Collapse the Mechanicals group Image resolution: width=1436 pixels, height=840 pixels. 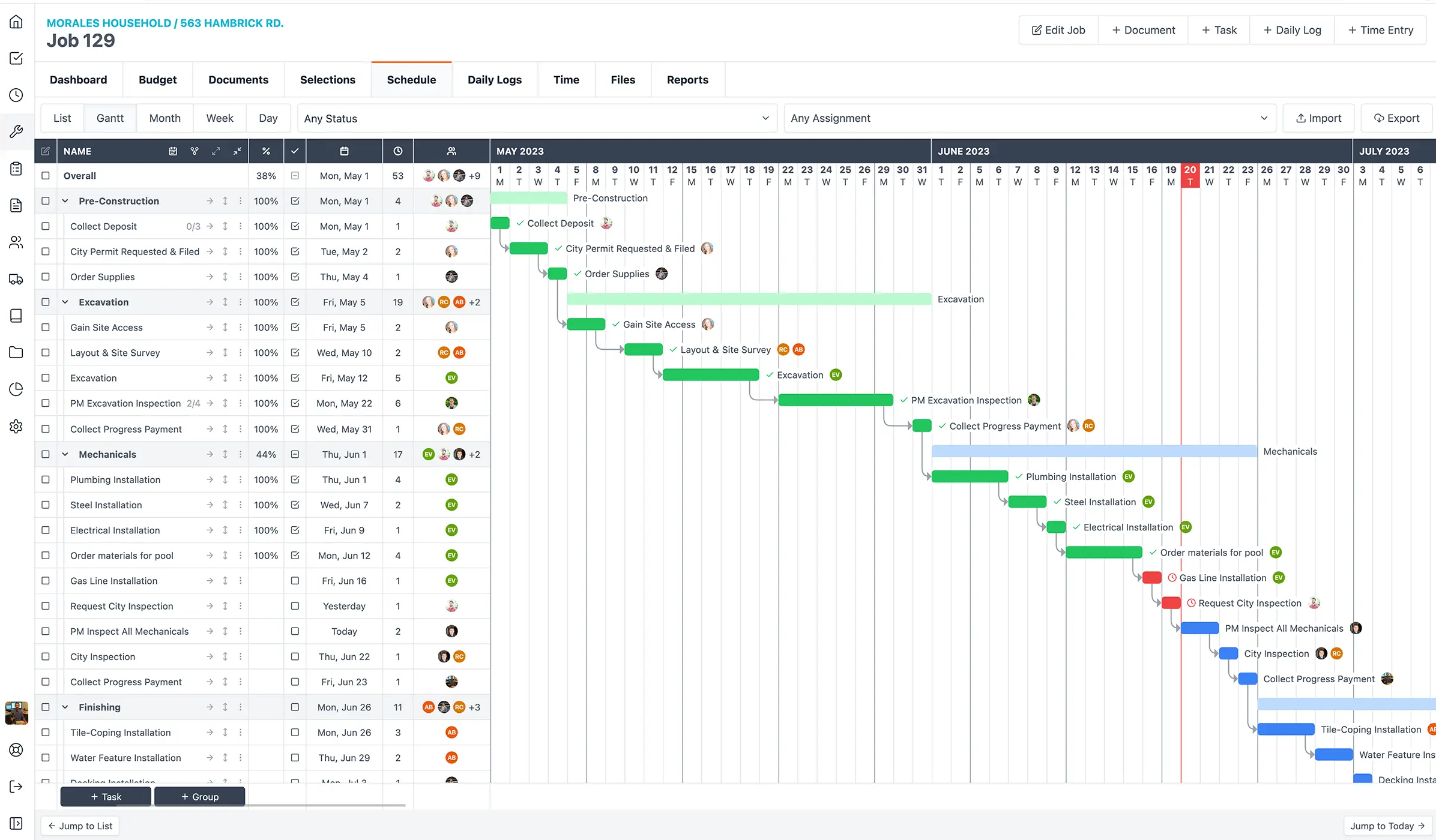click(65, 454)
